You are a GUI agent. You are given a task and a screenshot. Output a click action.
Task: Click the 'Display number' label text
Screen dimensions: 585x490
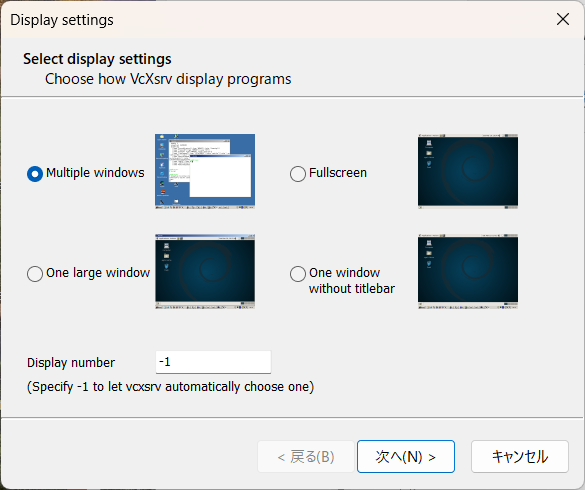[71, 362]
